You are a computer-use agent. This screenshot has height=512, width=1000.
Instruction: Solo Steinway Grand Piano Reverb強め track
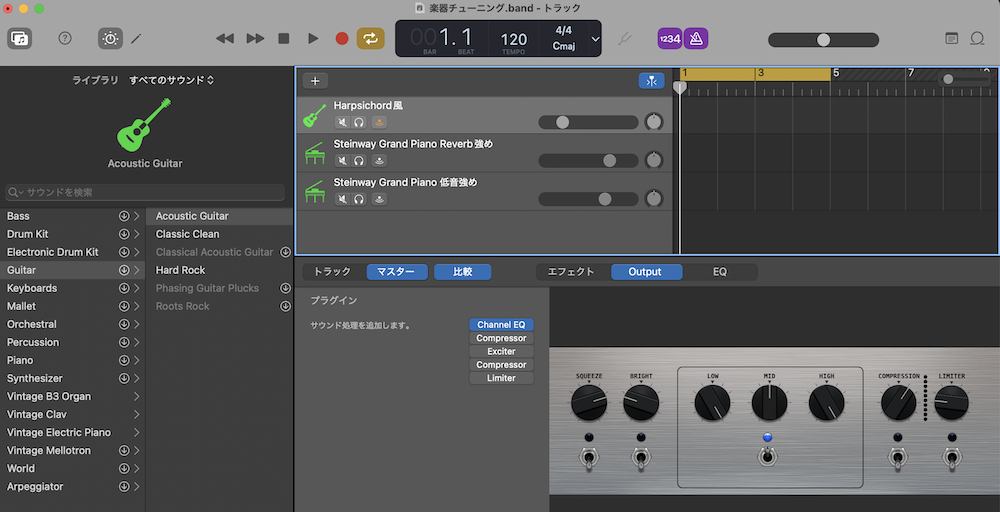point(359,160)
